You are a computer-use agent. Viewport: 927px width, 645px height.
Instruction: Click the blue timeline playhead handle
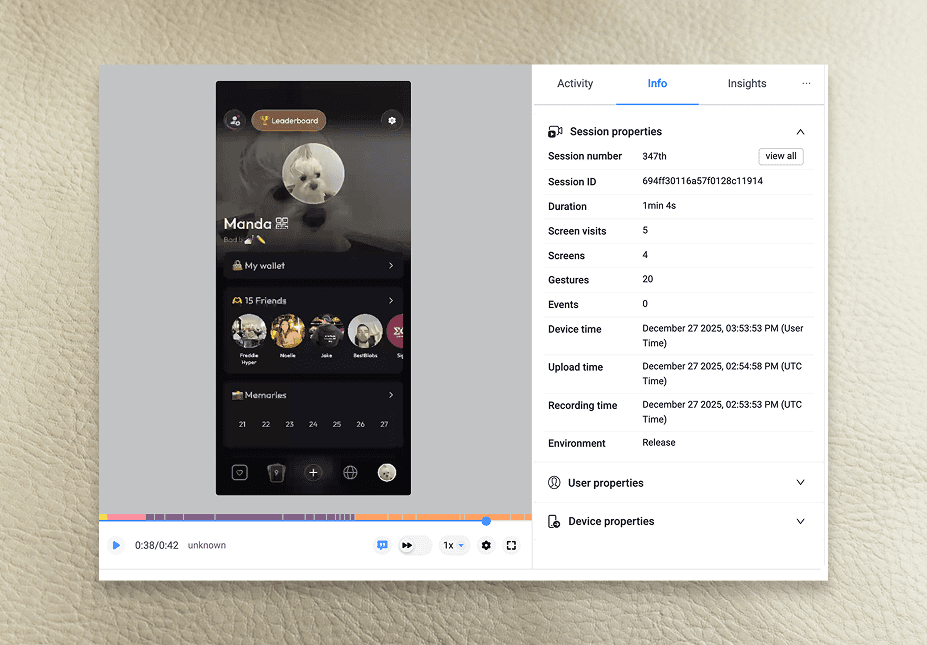(x=486, y=521)
